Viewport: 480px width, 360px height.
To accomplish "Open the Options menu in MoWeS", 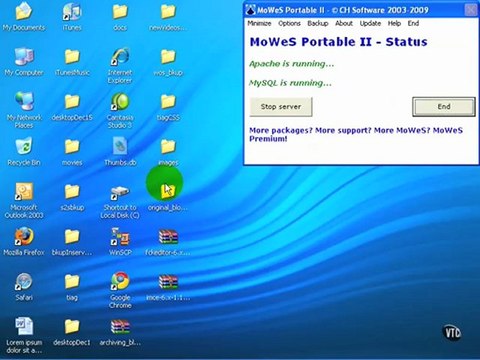I will point(289,23).
